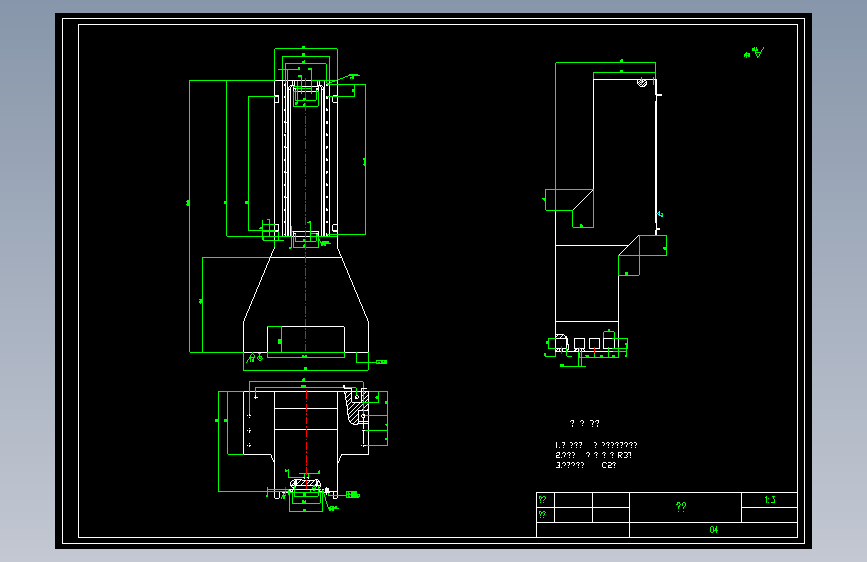
Task: Click the surface roughness symbol at top right corner
Action: click(755, 53)
